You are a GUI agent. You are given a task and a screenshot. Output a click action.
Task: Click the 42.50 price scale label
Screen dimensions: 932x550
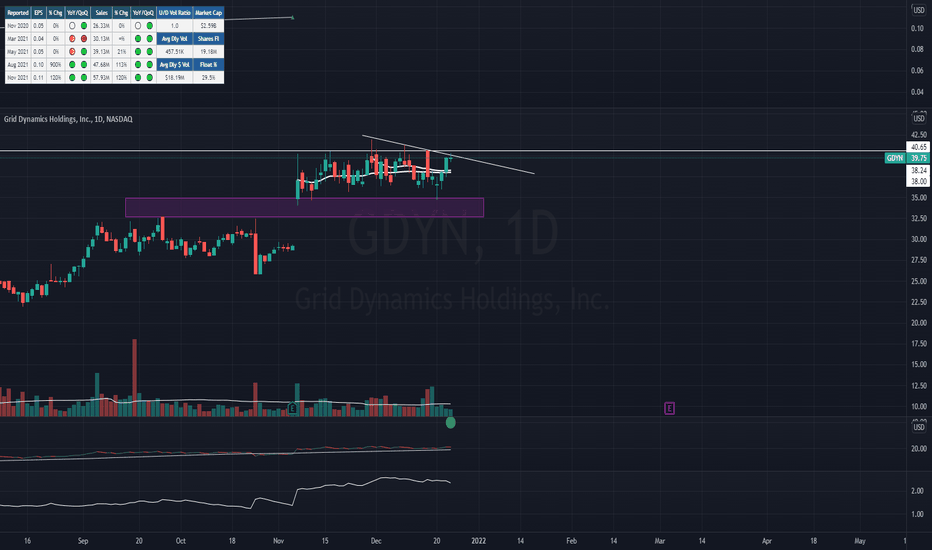pyautogui.click(x=918, y=135)
